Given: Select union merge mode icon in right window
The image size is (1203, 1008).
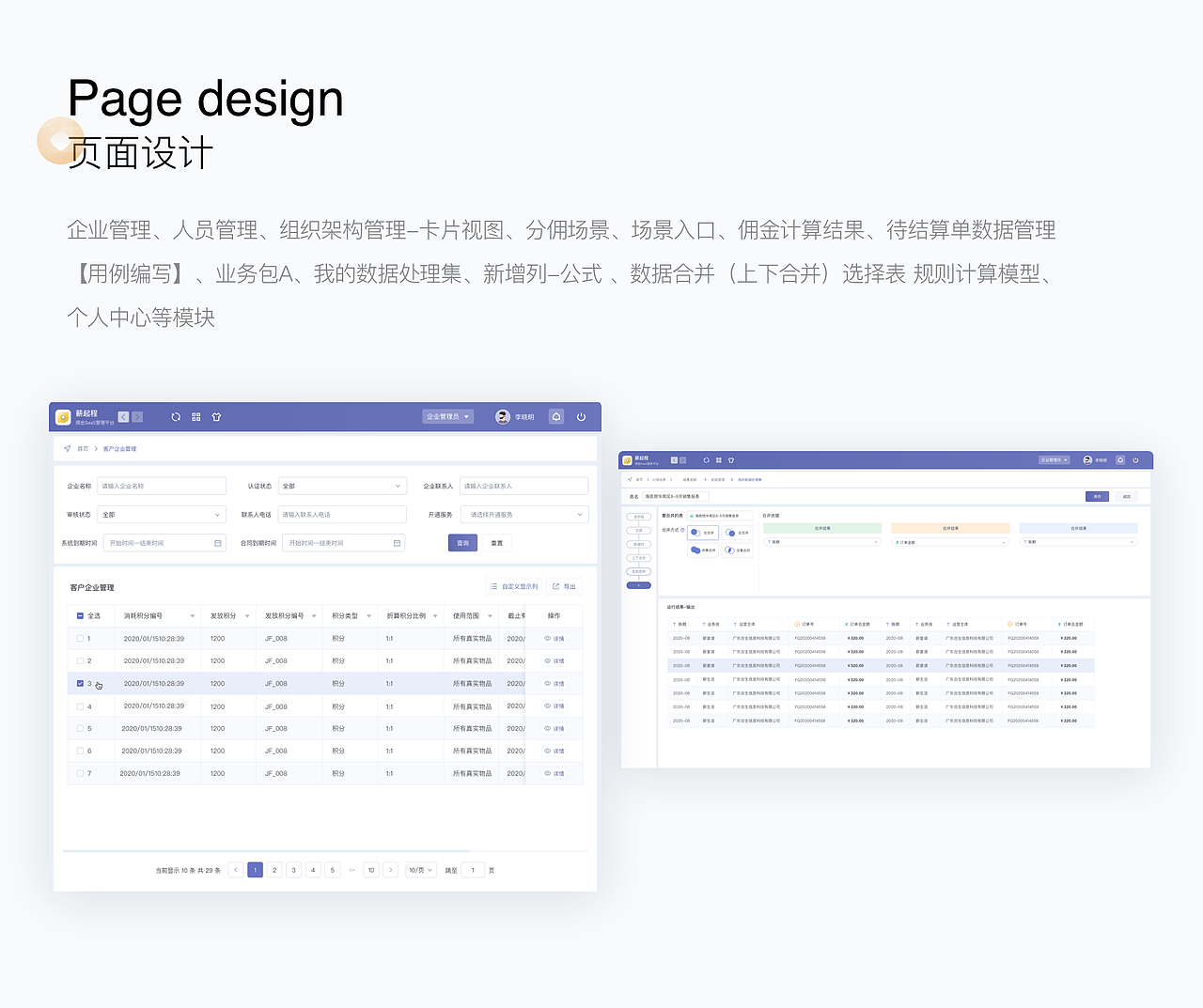Looking at the screenshot, I should click(x=695, y=550).
